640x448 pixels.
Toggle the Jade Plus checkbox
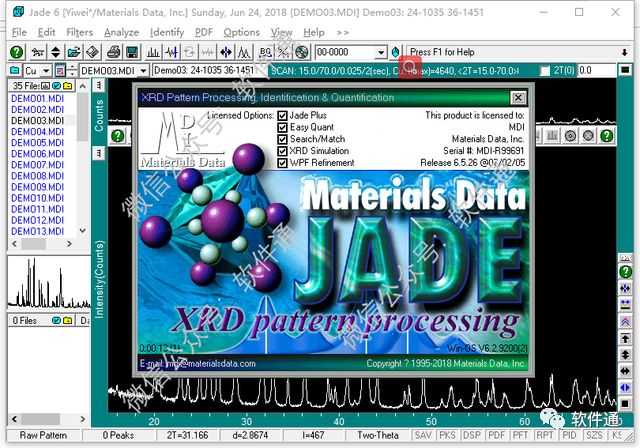[x=282, y=116]
